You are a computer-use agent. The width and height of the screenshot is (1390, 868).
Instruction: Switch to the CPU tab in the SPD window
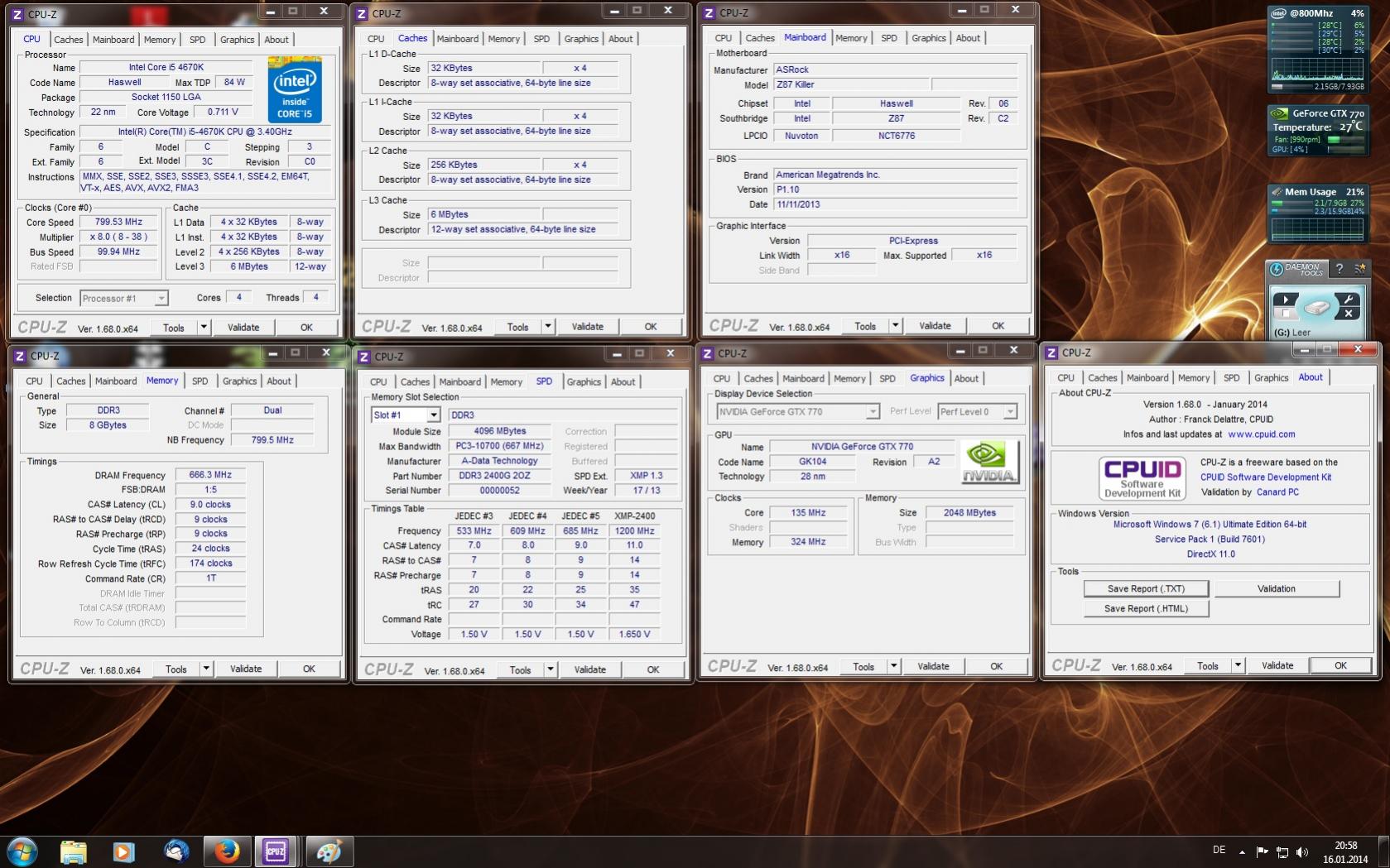(x=378, y=382)
